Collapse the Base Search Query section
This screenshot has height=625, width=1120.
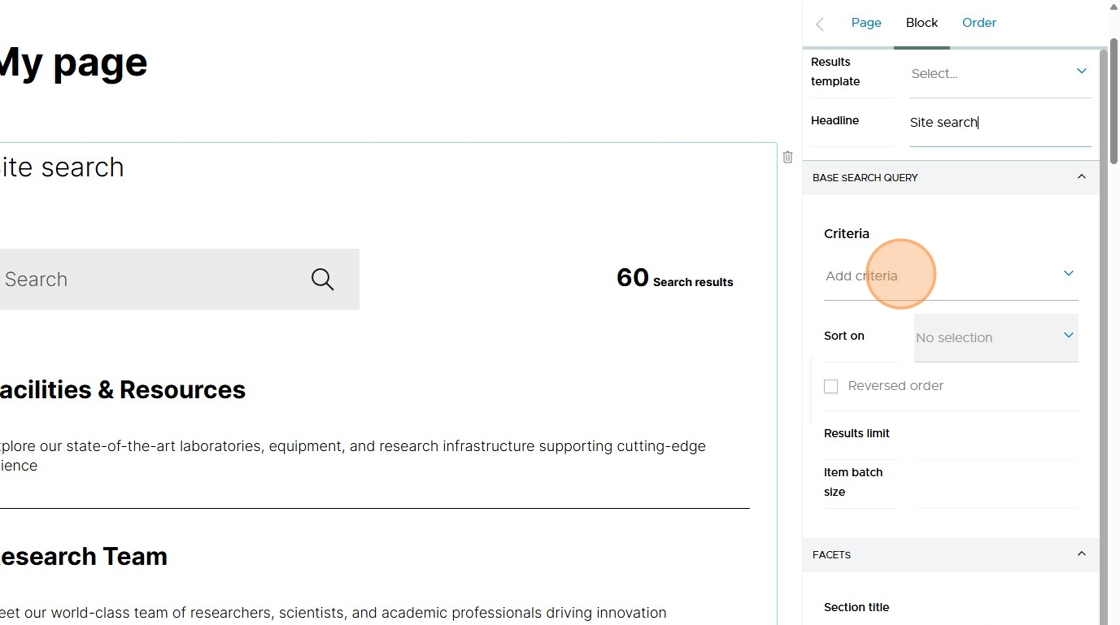[1081, 177]
